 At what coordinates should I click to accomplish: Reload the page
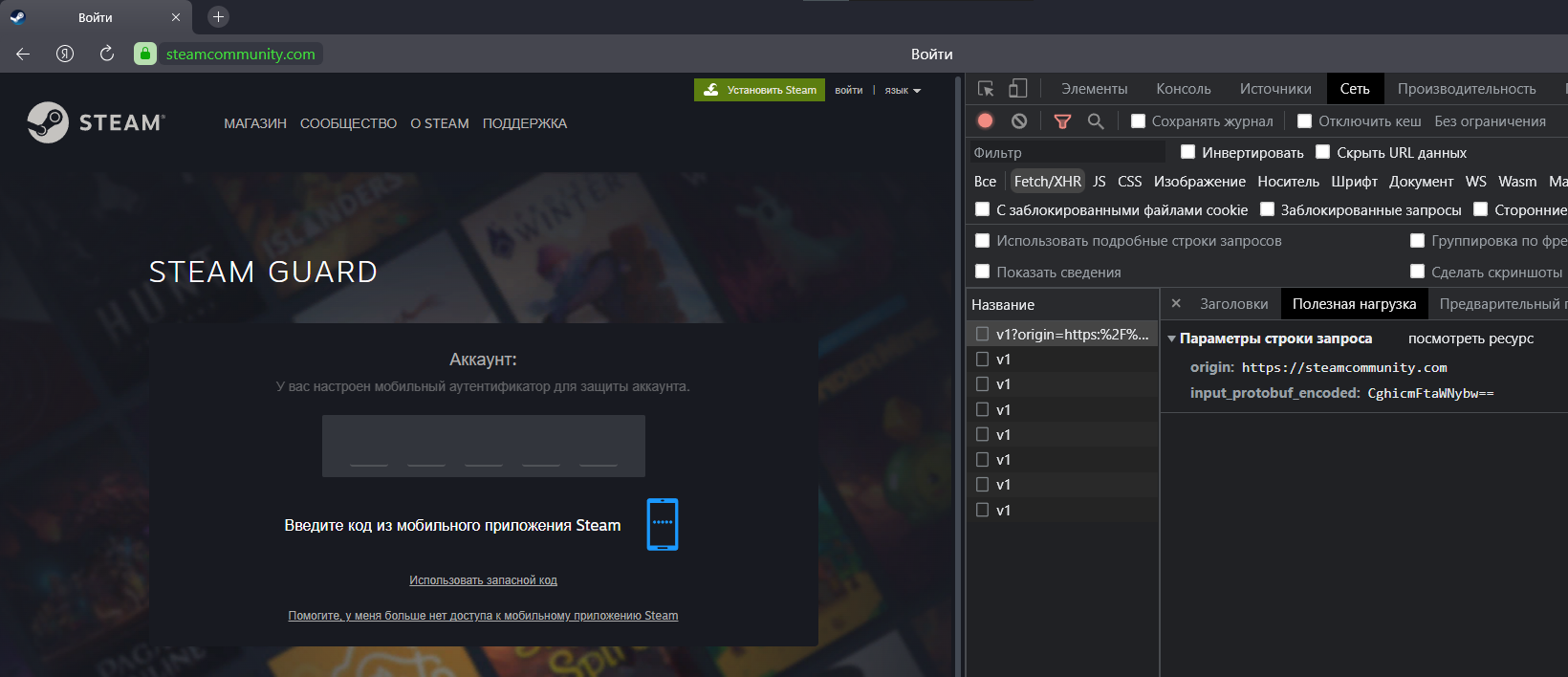coord(106,54)
